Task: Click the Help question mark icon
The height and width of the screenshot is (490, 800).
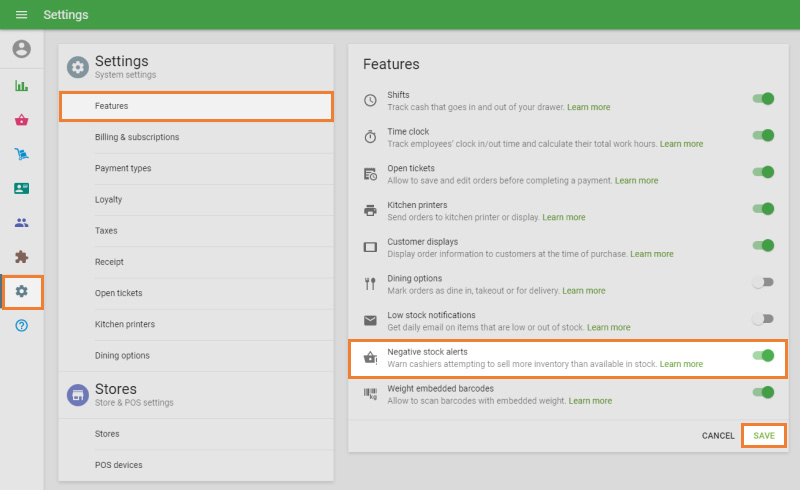Action: point(21,326)
